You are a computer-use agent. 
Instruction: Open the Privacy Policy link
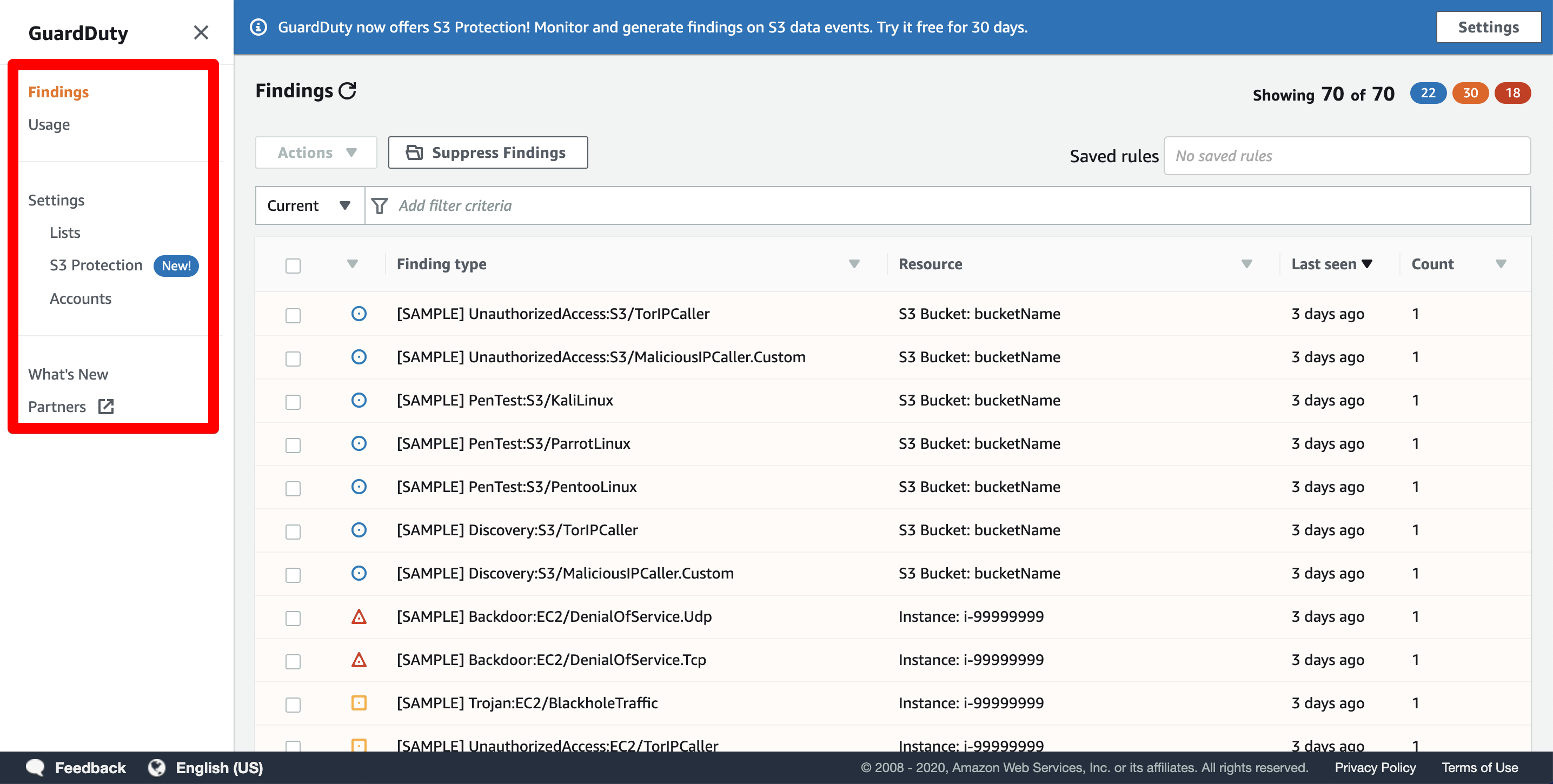pyautogui.click(x=1375, y=768)
